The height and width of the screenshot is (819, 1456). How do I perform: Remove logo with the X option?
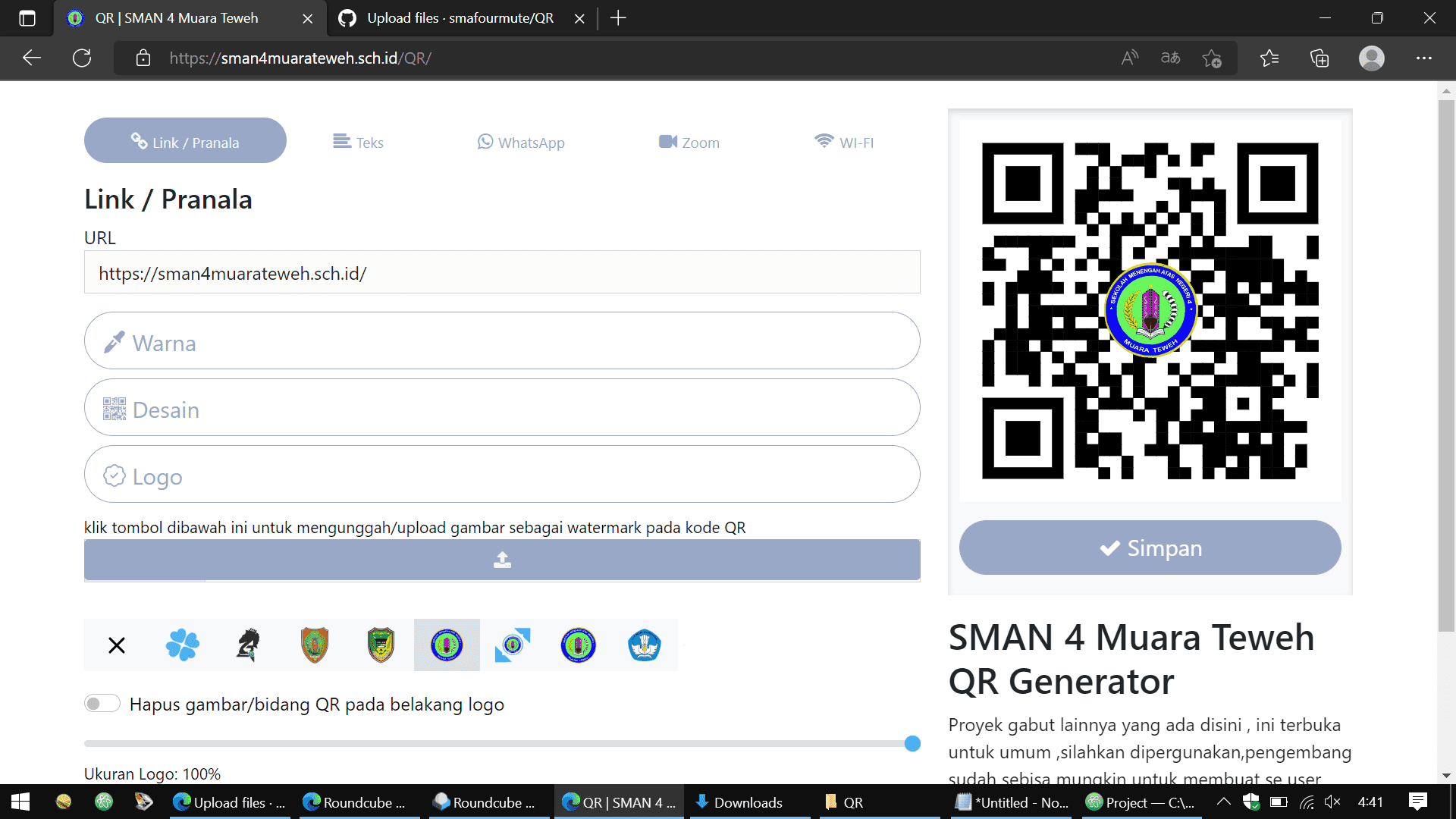point(117,645)
